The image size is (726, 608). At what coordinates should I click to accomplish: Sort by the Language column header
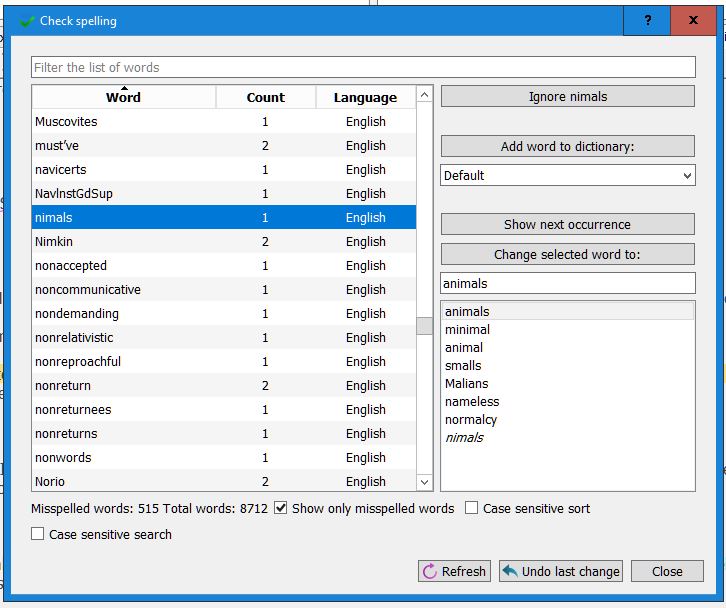click(365, 97)
